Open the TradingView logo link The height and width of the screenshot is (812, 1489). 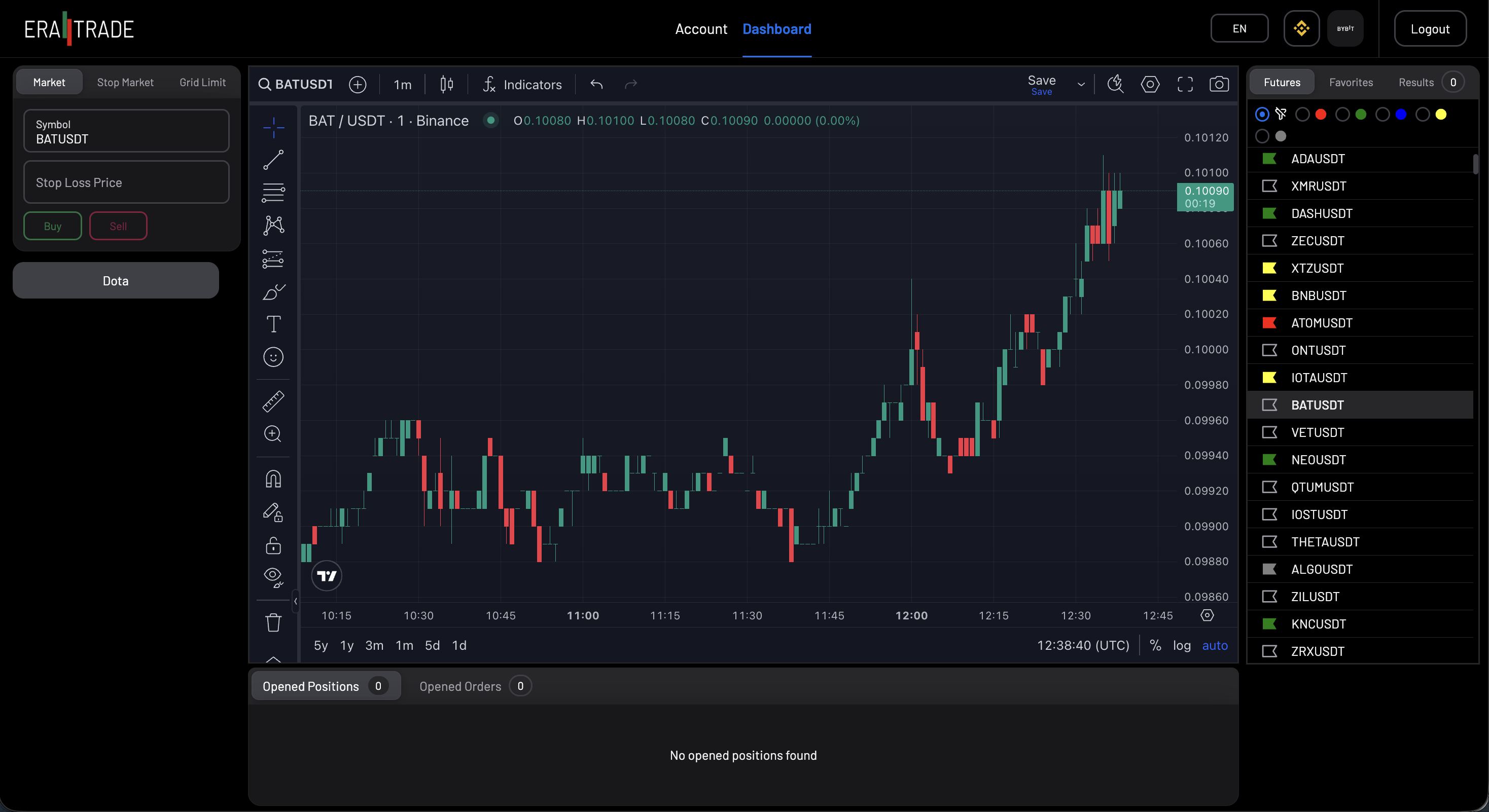(327, 576)
